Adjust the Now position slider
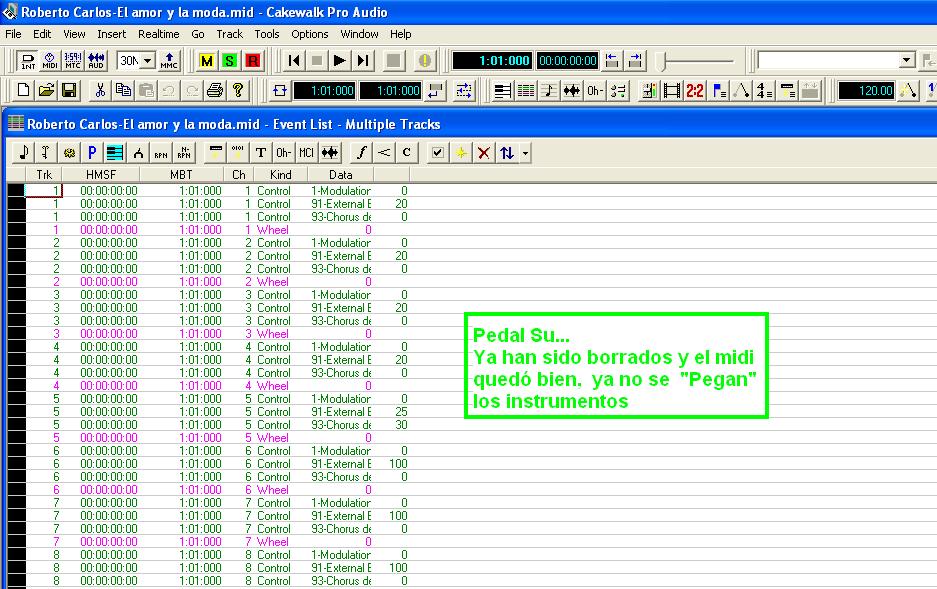This screenshot has height=589, width=937. (661, 61)
